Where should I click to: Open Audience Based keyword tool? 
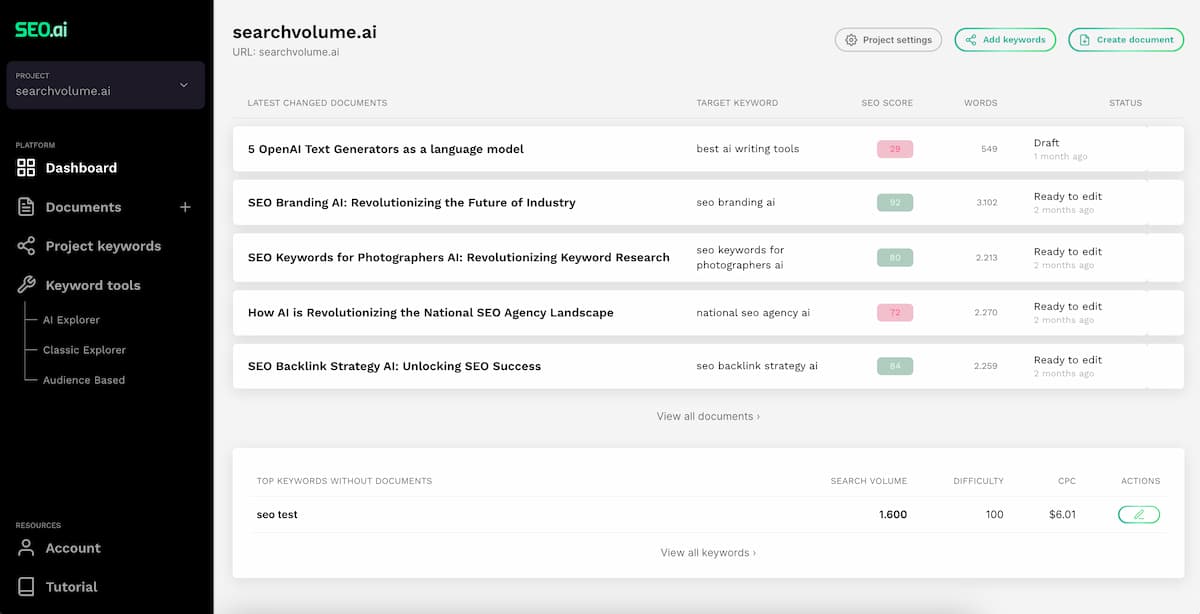(x=83, y=380)
